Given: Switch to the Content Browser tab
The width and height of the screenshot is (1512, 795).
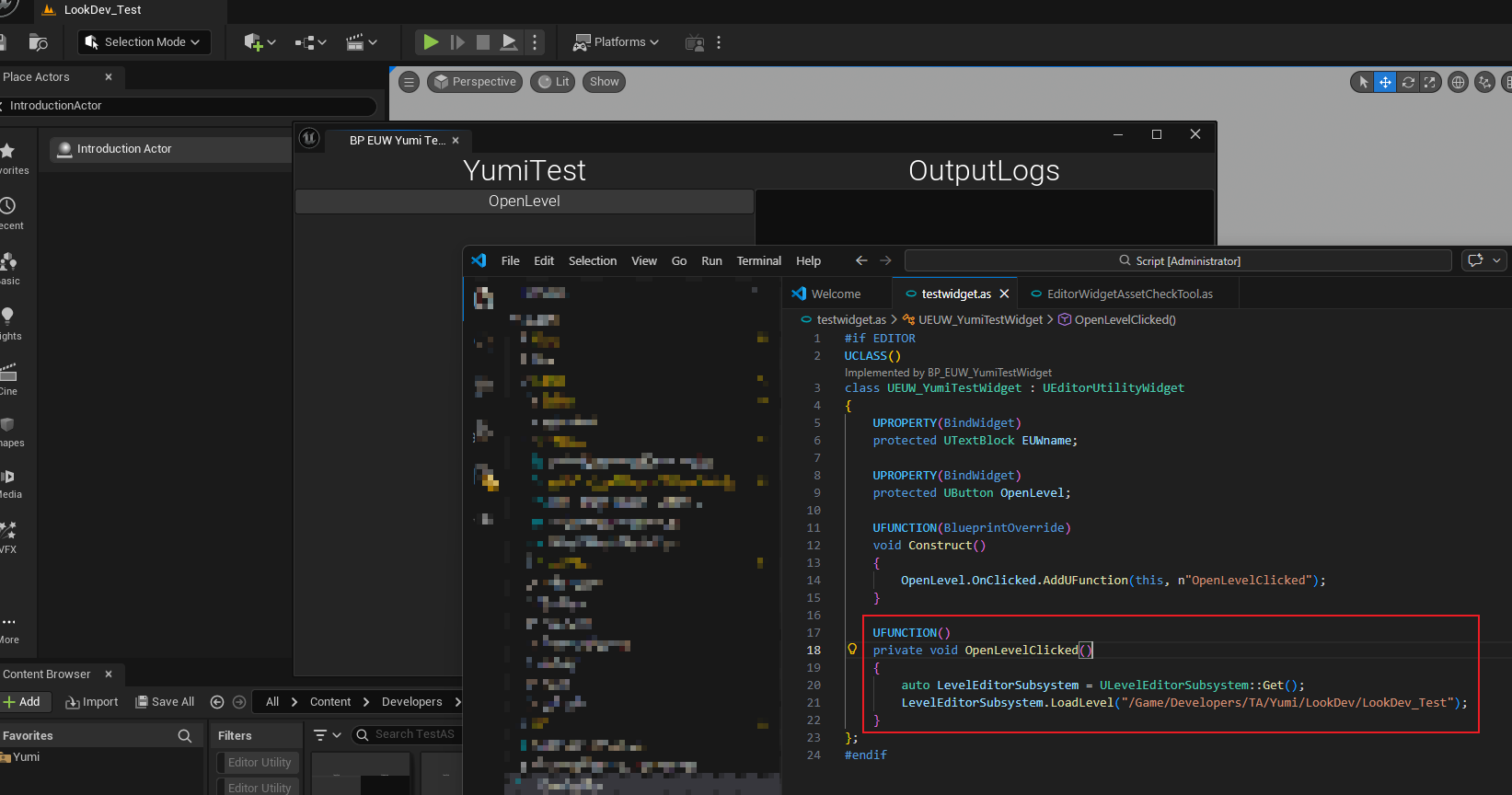Looking at the screenshot, I should [x=46, y=674].
